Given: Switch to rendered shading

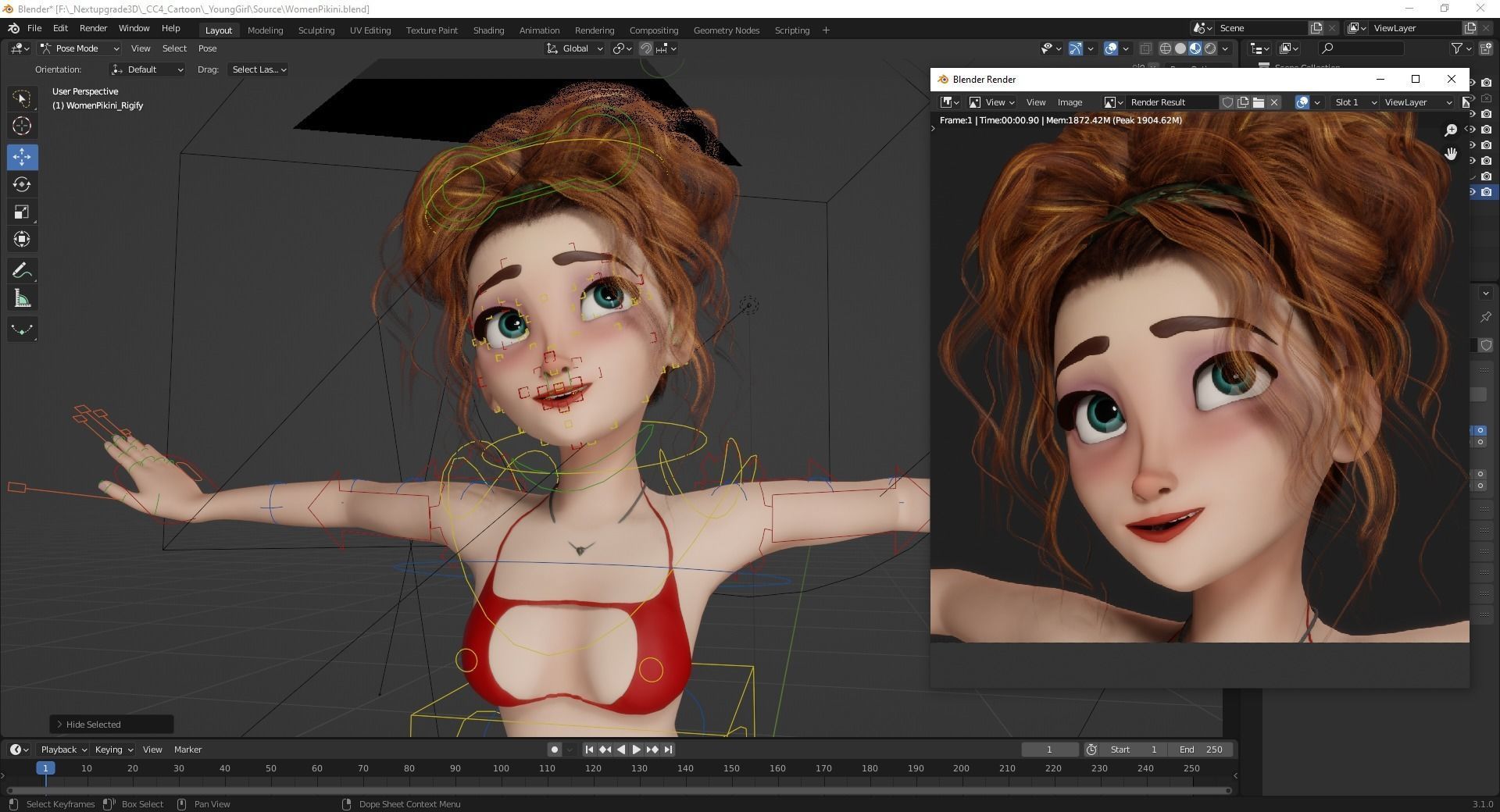Looking at the screenshot, I should click(1210, 48).
